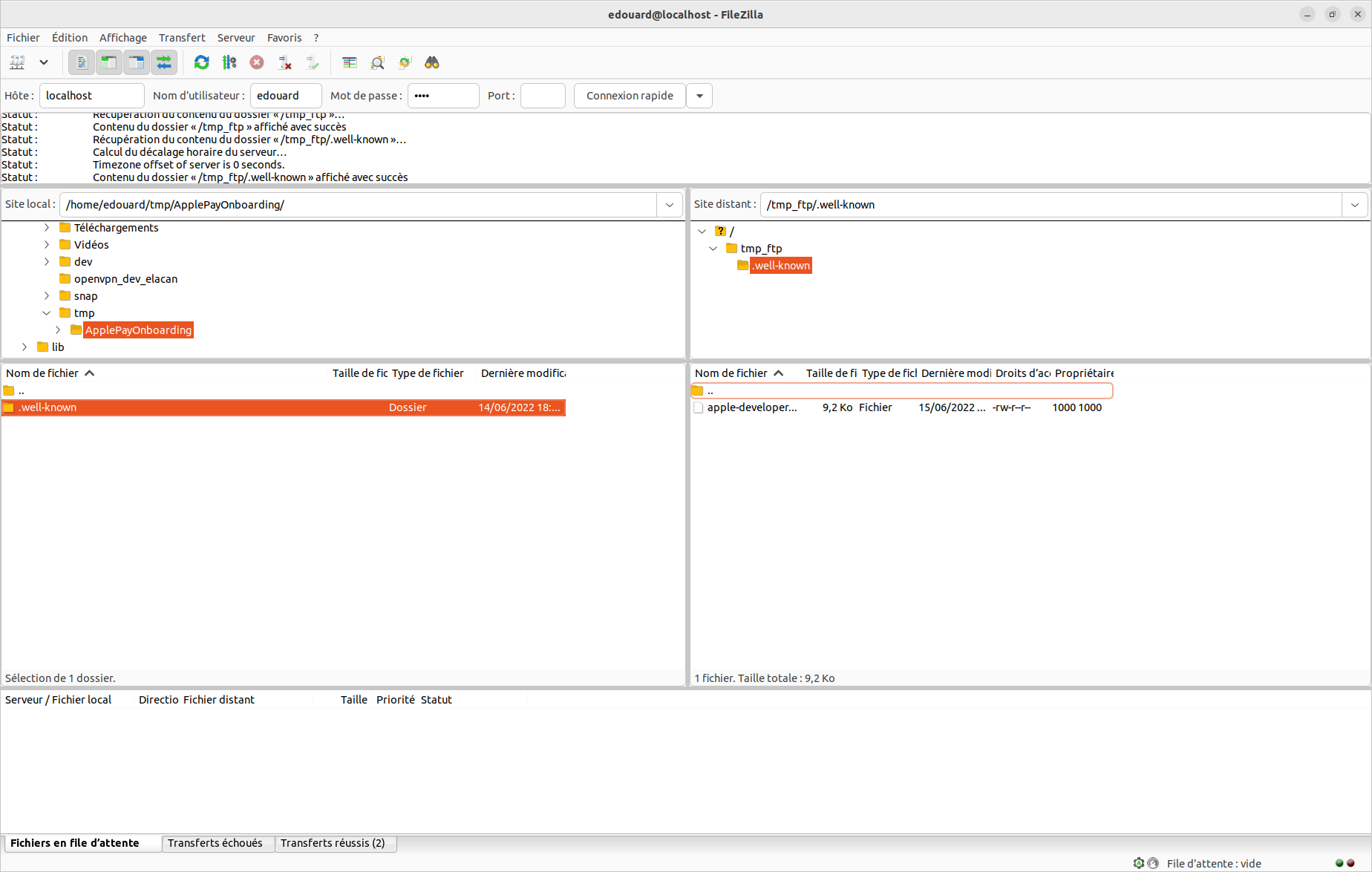Toggle remote directory tree view
The image size is (1372, 872).
[x=137, y=62]
